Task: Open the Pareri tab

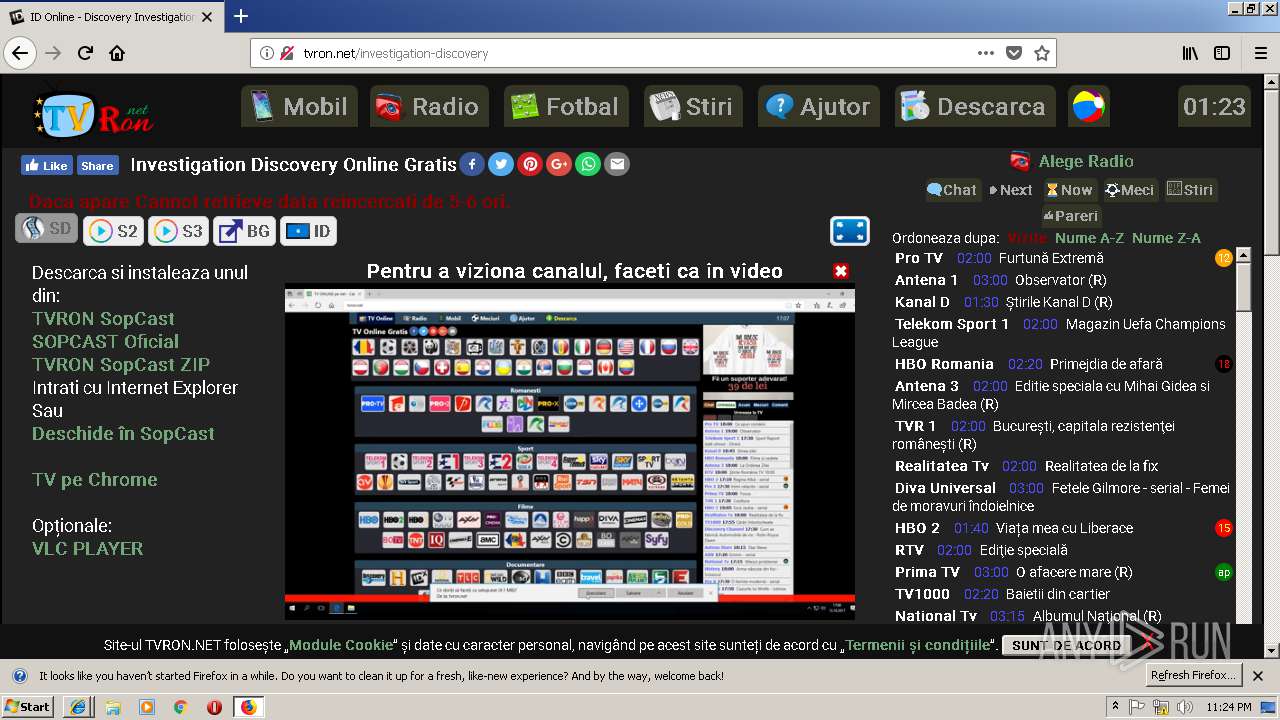Action: [1071, 215]
